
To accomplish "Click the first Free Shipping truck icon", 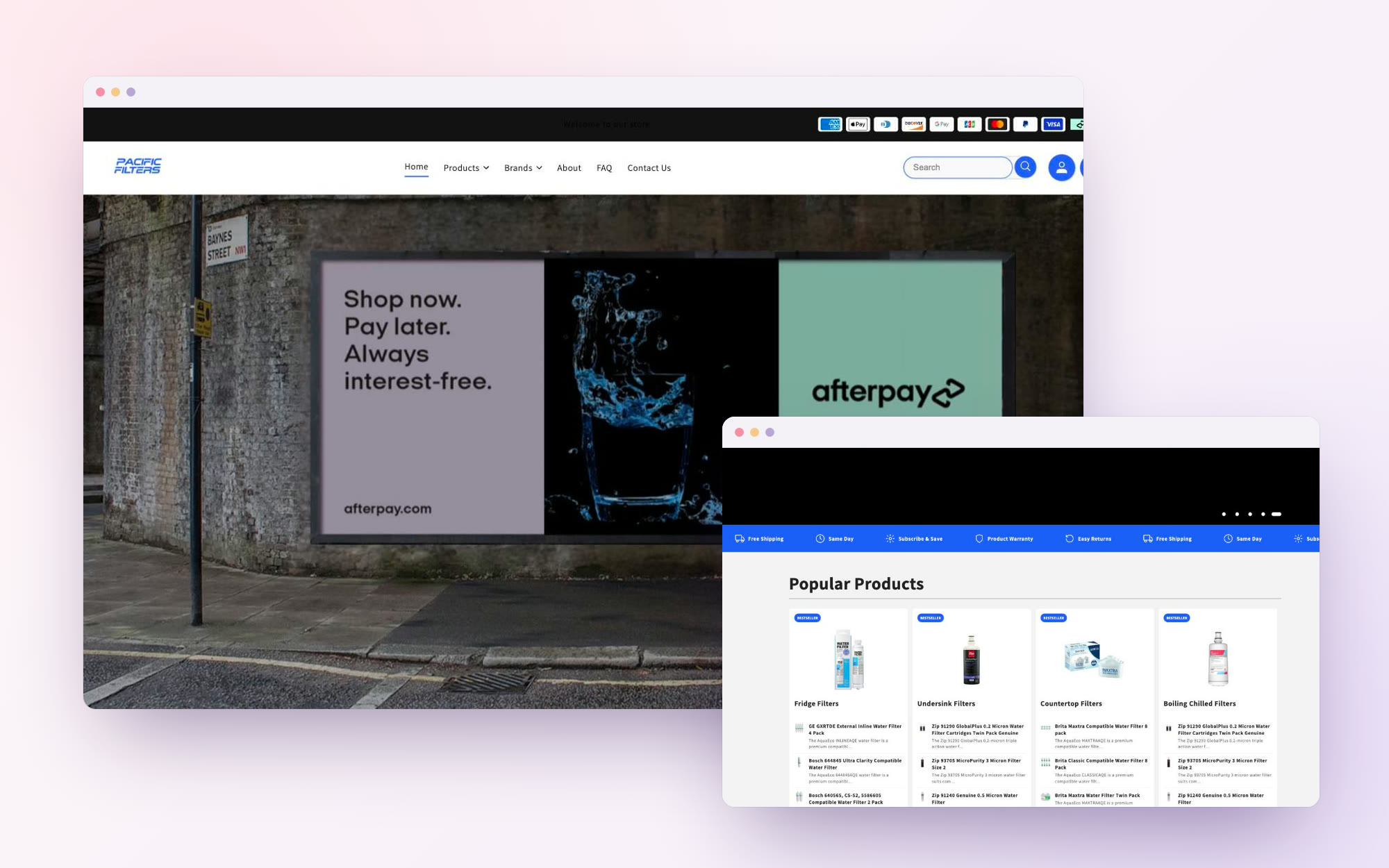I will (x=740, y=539).
